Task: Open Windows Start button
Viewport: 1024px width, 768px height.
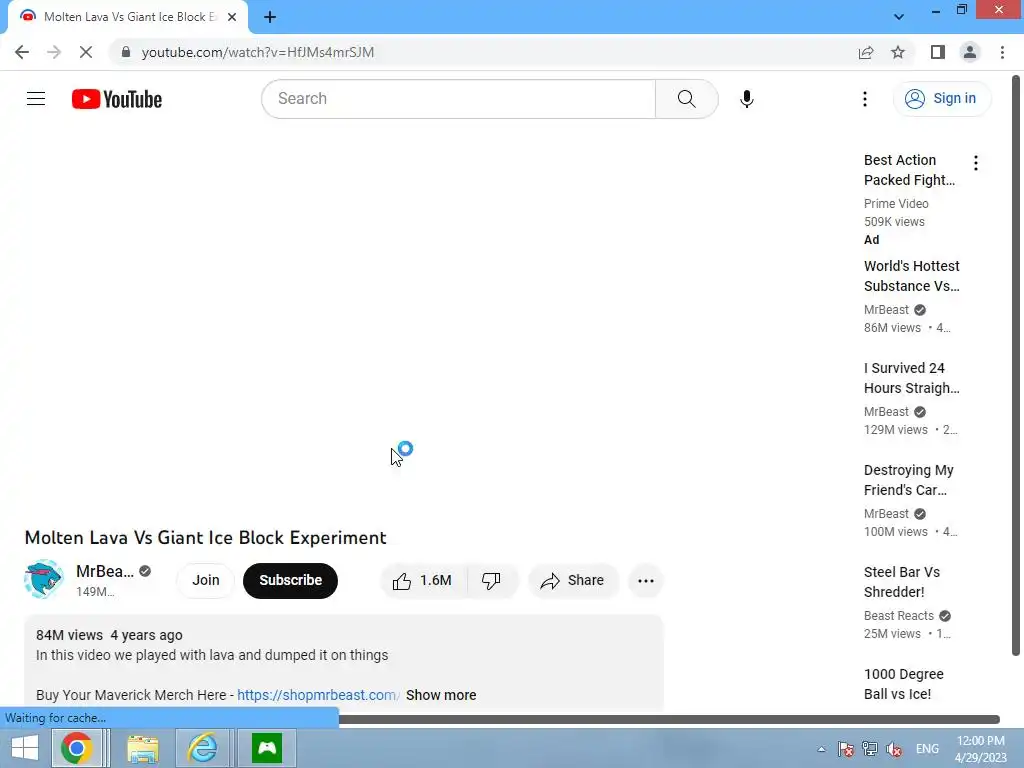Action: coord(25,748)
